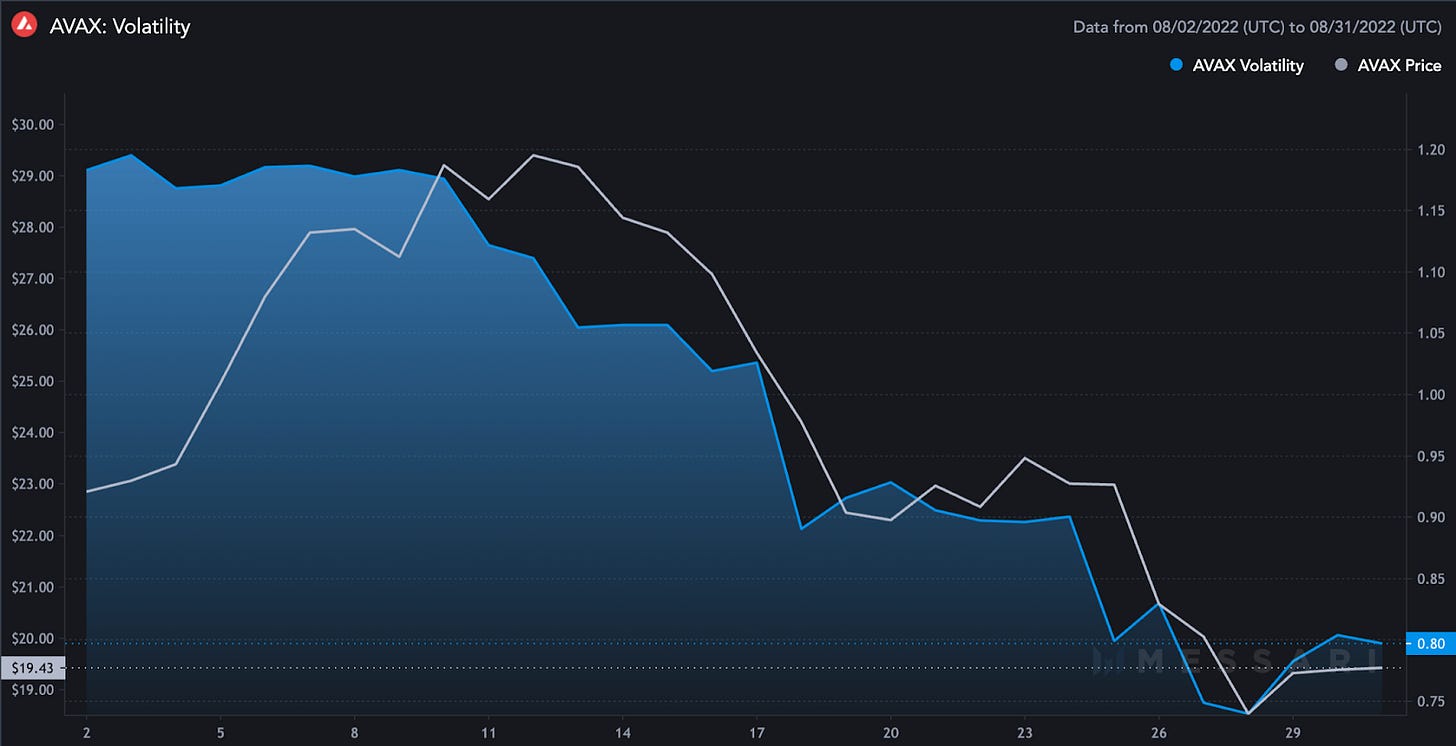The width and height of the screenshot is (1456, 746).
Task: Click the $19.43 current price label
Action: coord(32,668)
